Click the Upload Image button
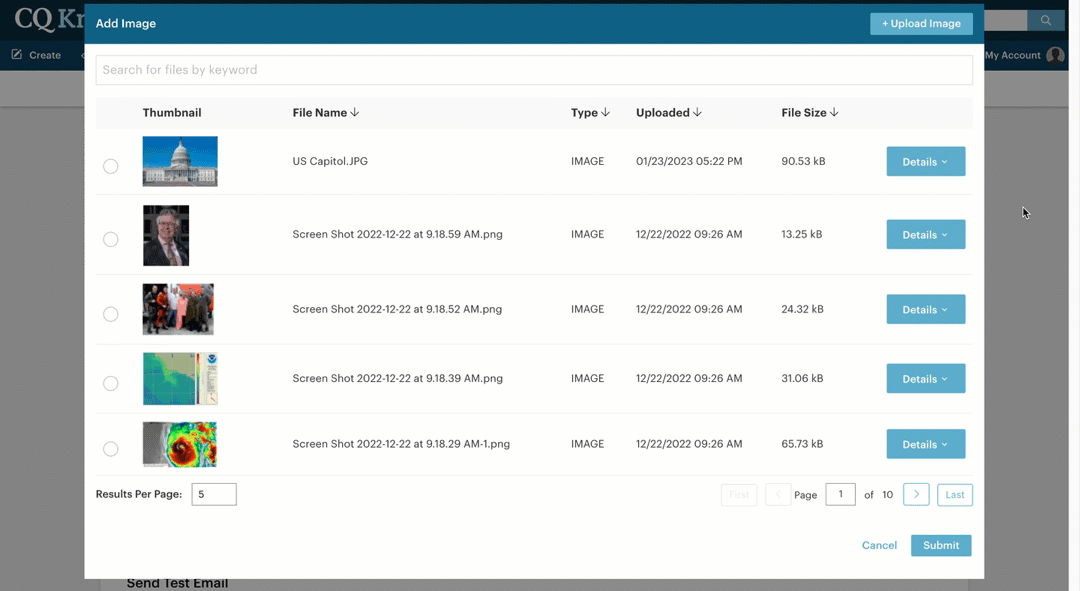 921,24
